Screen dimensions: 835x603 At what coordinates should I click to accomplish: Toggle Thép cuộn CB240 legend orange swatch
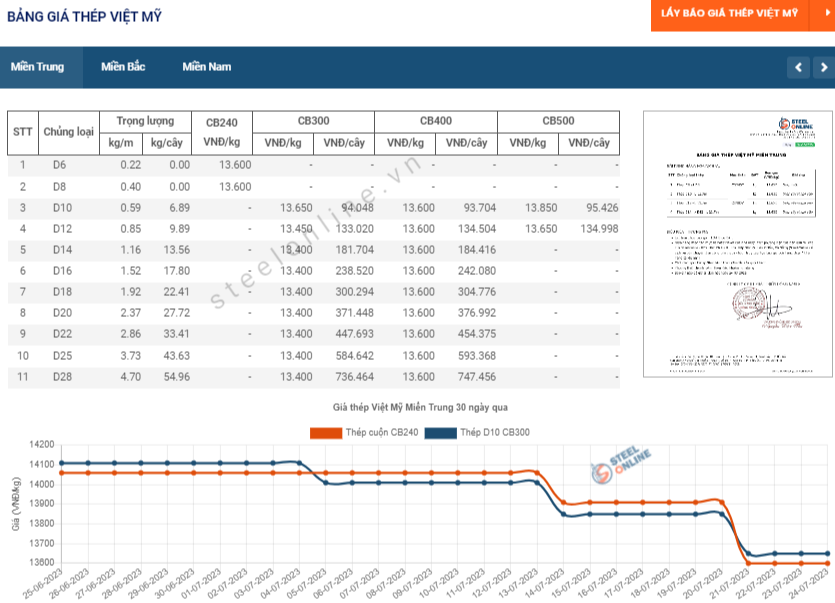pyautogui.click(x=326, y=433)
